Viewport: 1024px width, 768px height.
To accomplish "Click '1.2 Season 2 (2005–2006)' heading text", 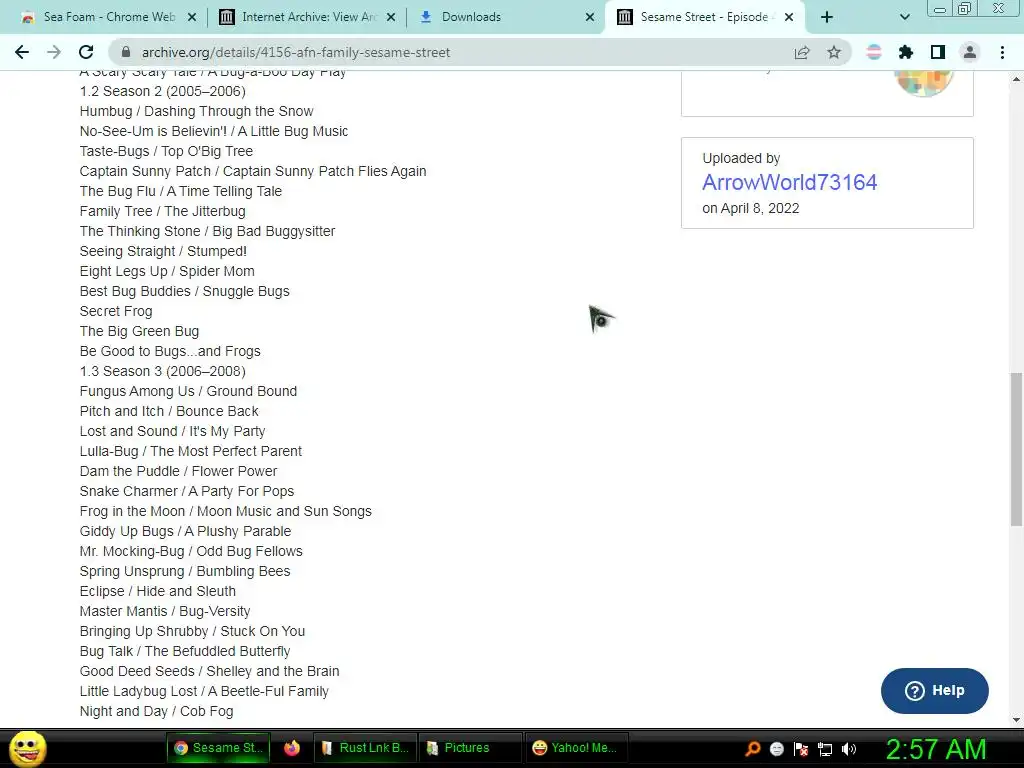I will 163,91.
